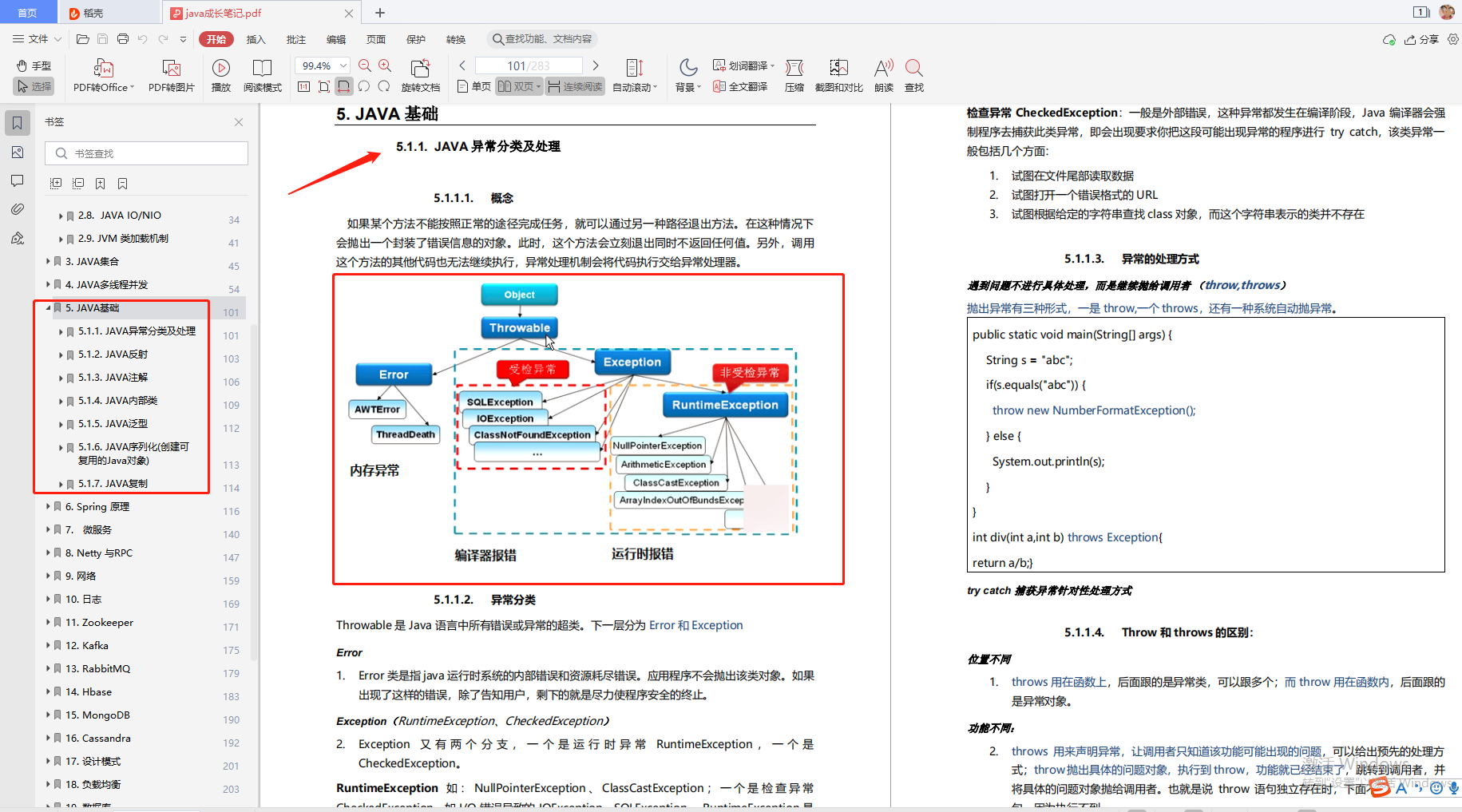Click the open file folder icon
Image resolution: width=1462 pixels, height=812 pixels.
(x=82, y=39)
